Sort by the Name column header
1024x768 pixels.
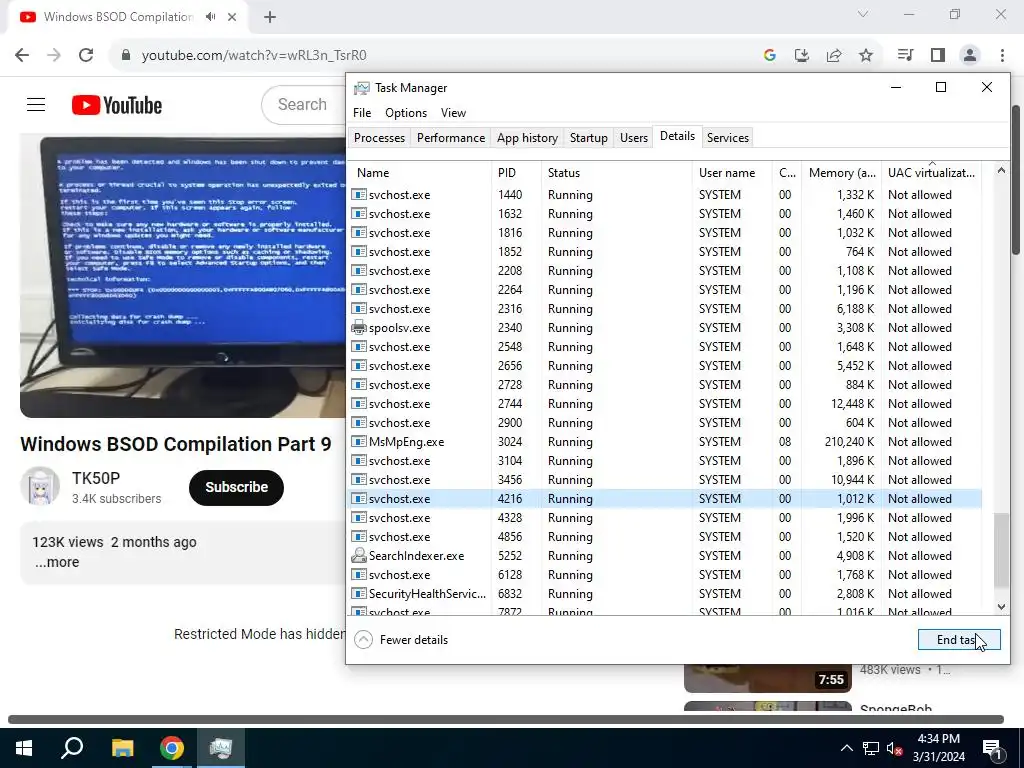[419, 173]
